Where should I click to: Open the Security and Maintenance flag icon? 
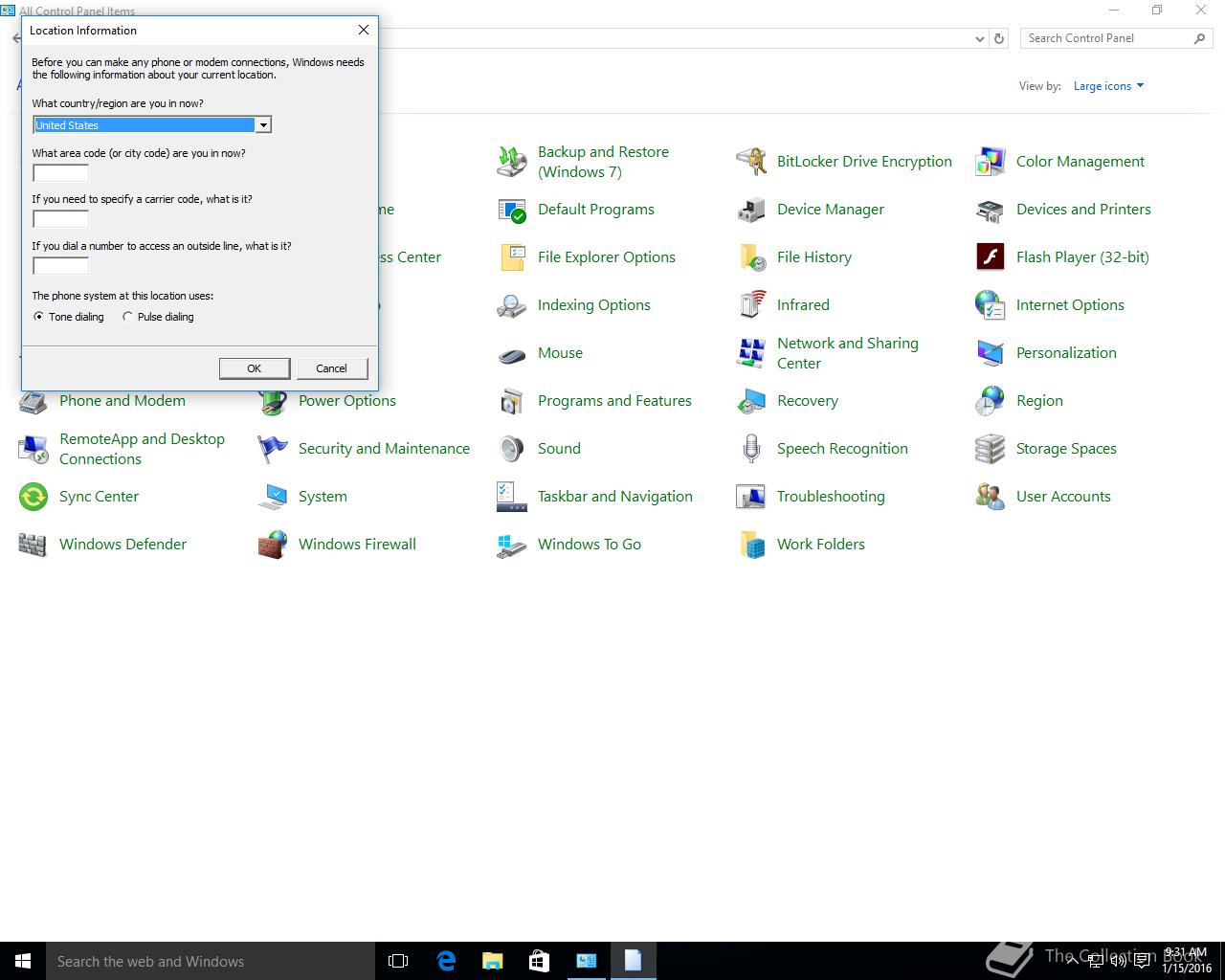coord(273,449)
